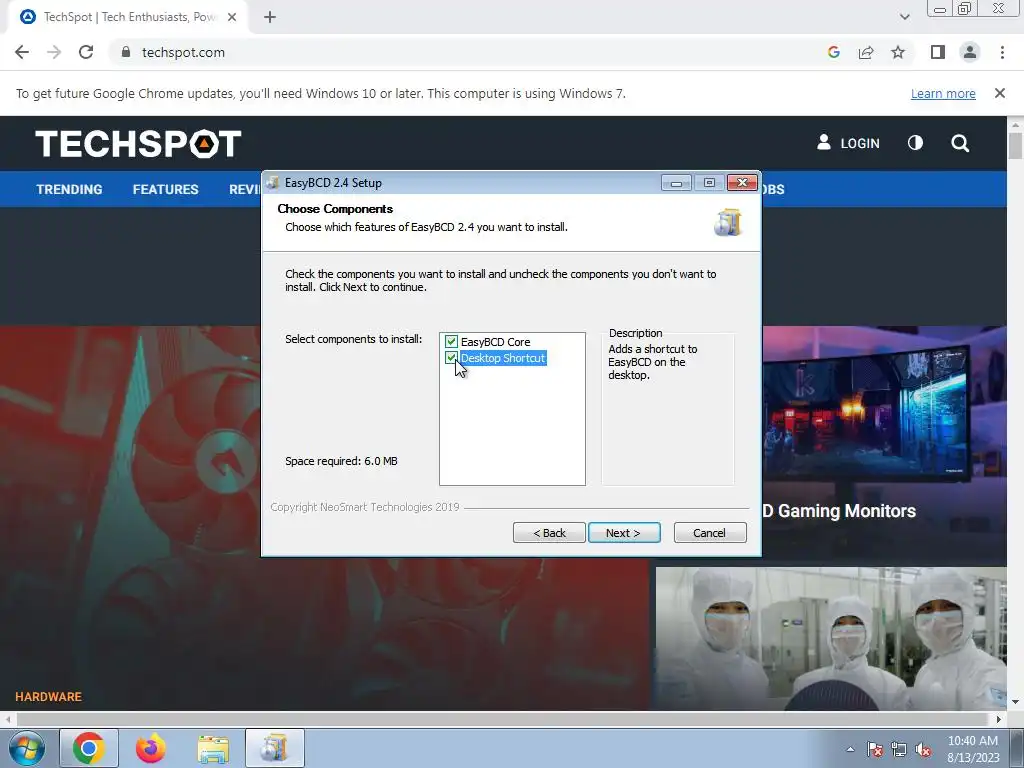This screenshot has width=1024, height=768.
Task: Follow the Learn more link
Action: 943,93
